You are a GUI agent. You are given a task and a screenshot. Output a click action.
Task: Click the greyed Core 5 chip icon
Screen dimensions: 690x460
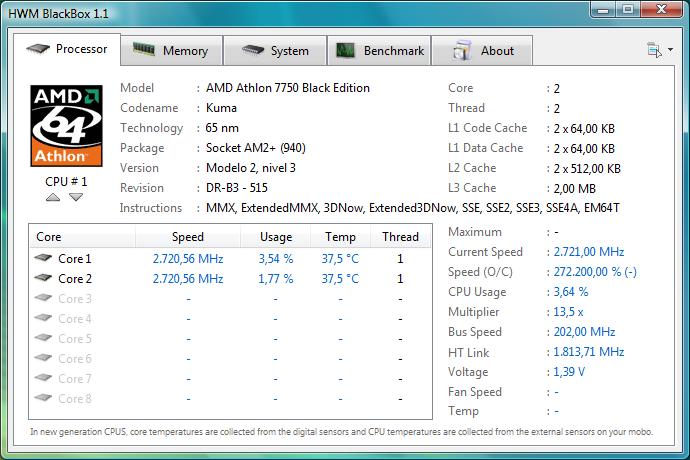44,338
